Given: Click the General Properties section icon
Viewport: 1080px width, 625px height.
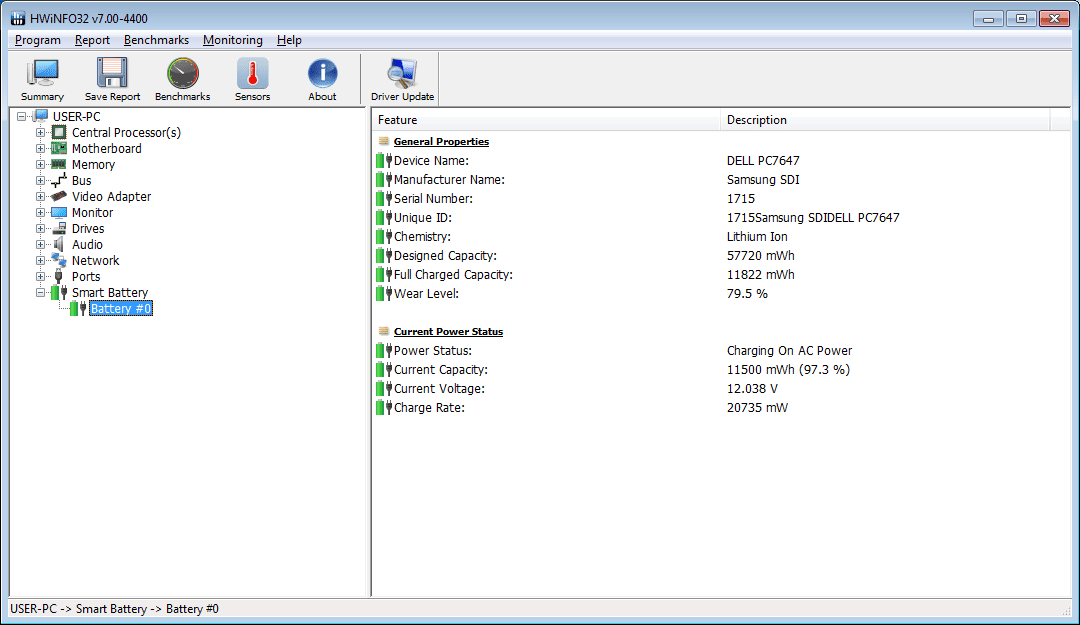Looking at the screenshot, I should [384, 141].
